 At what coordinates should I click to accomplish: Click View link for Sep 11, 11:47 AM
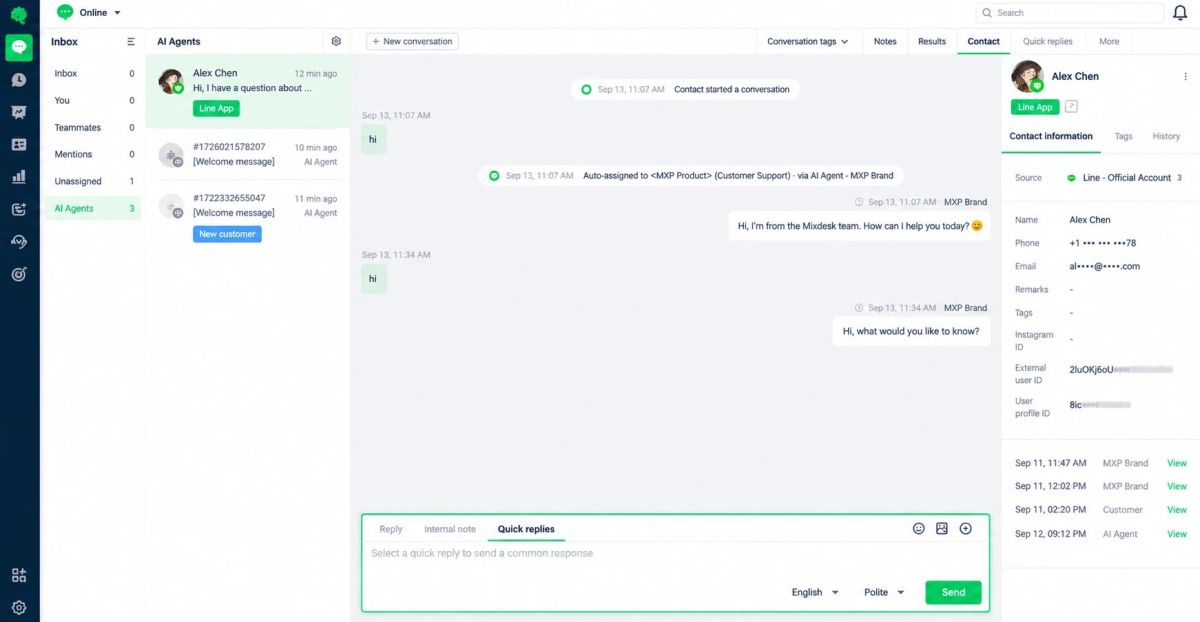(1177, 463)
